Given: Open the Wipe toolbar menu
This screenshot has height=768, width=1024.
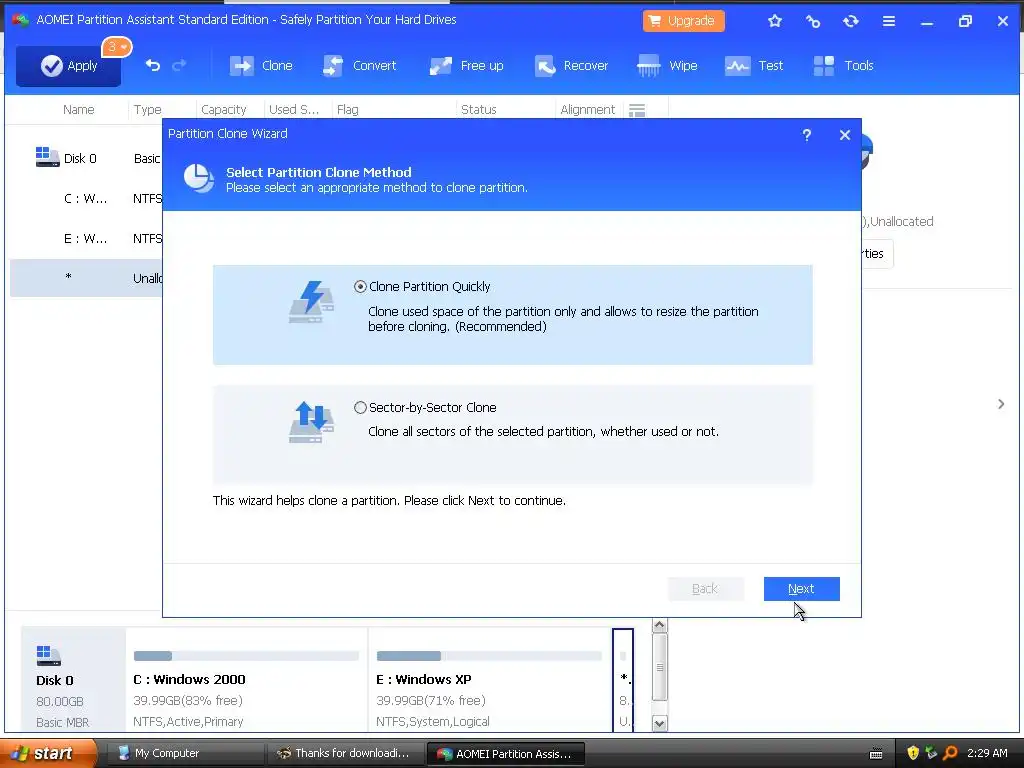Looking at the screenshot, I should (667, 66).
